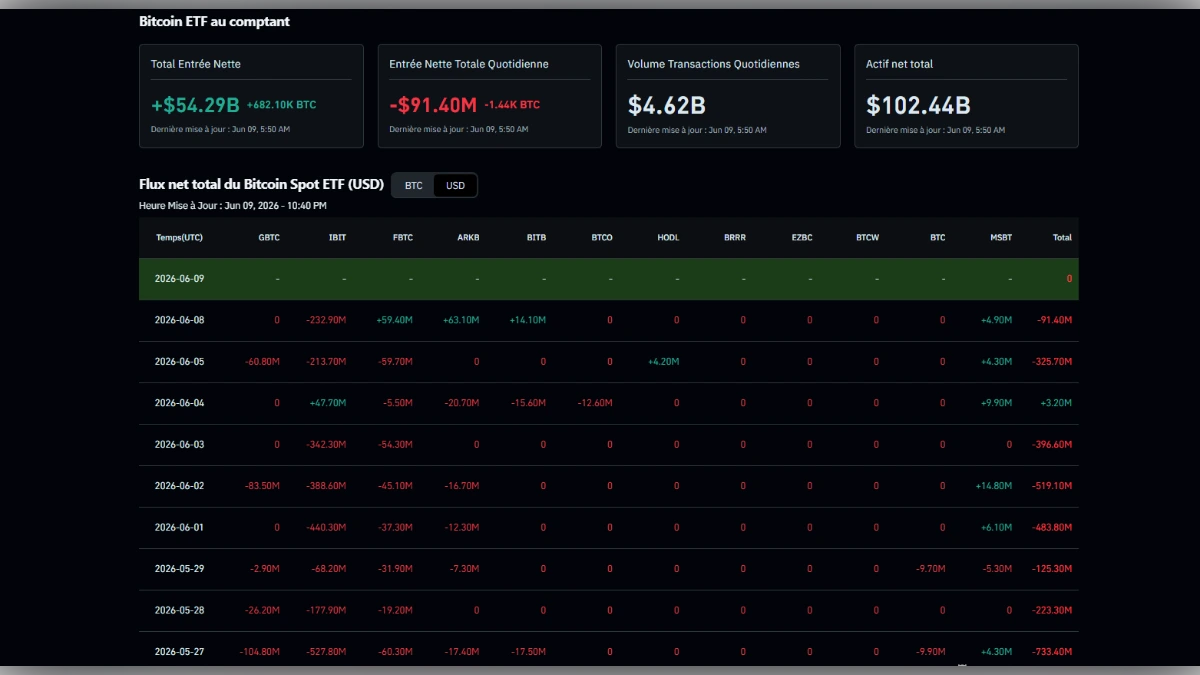Click the BTCO column header
1200x675 pixels.
click(602, 238)
